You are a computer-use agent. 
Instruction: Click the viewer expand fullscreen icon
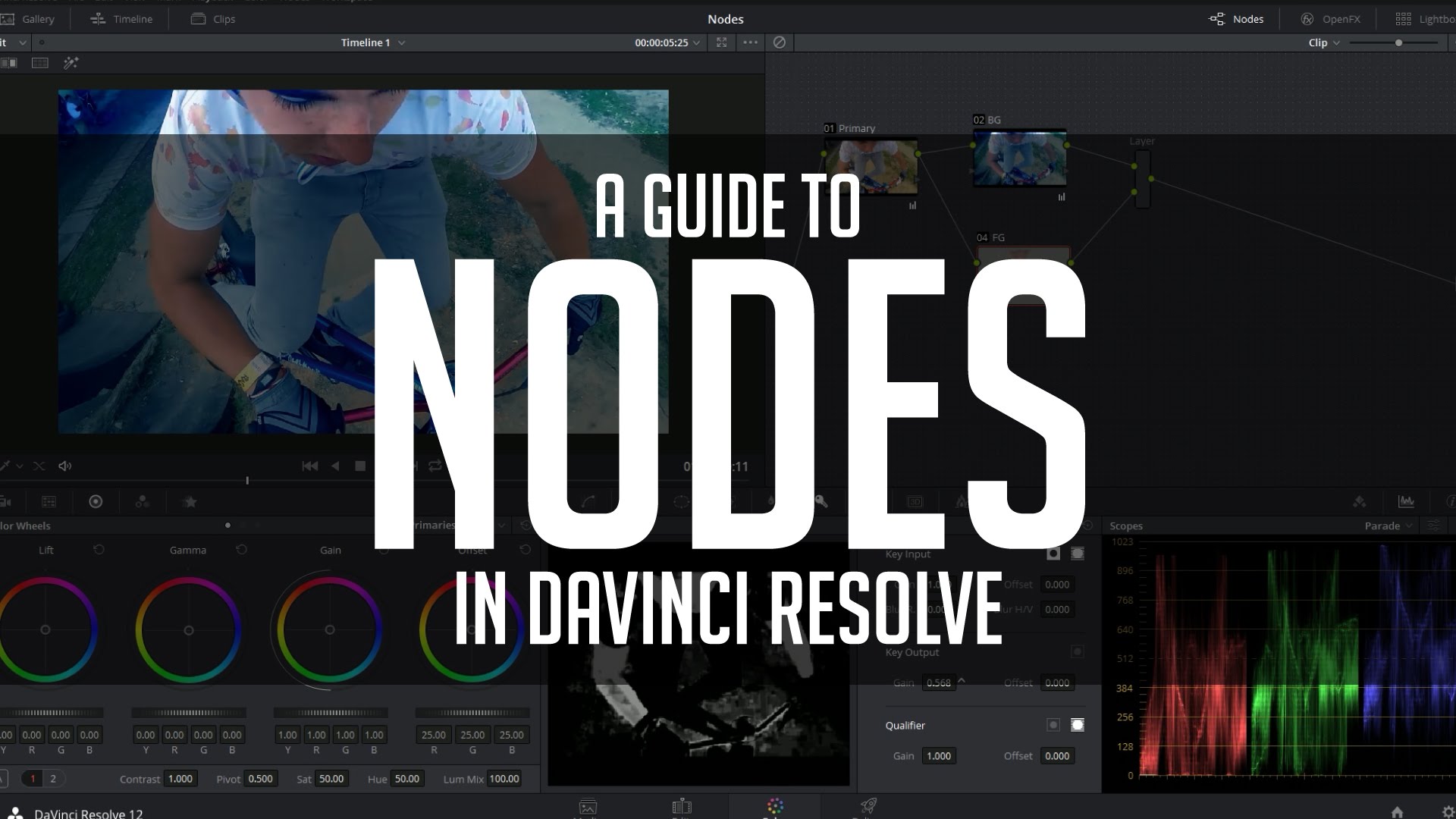click(721, 42)
